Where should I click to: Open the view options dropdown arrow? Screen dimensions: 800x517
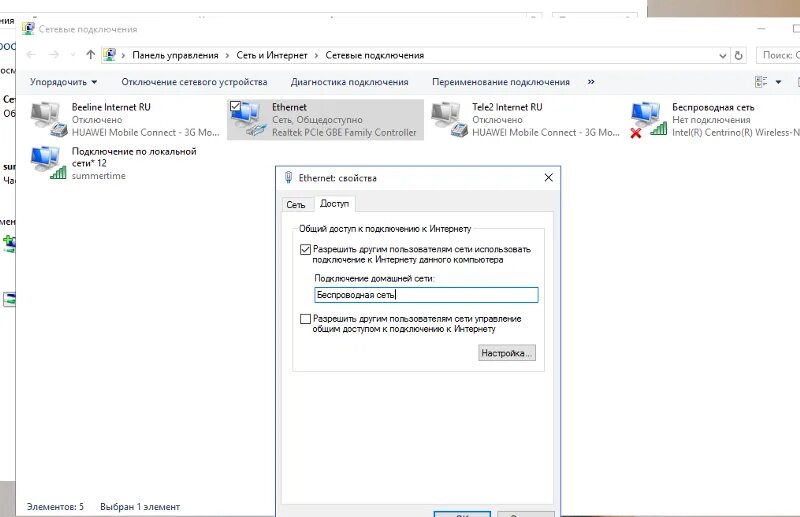pyautogui.click(x=778, y=82)
